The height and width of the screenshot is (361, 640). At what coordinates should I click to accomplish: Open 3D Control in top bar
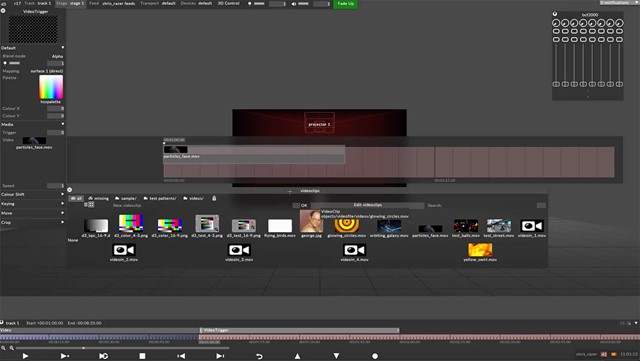tap(229, 3)
